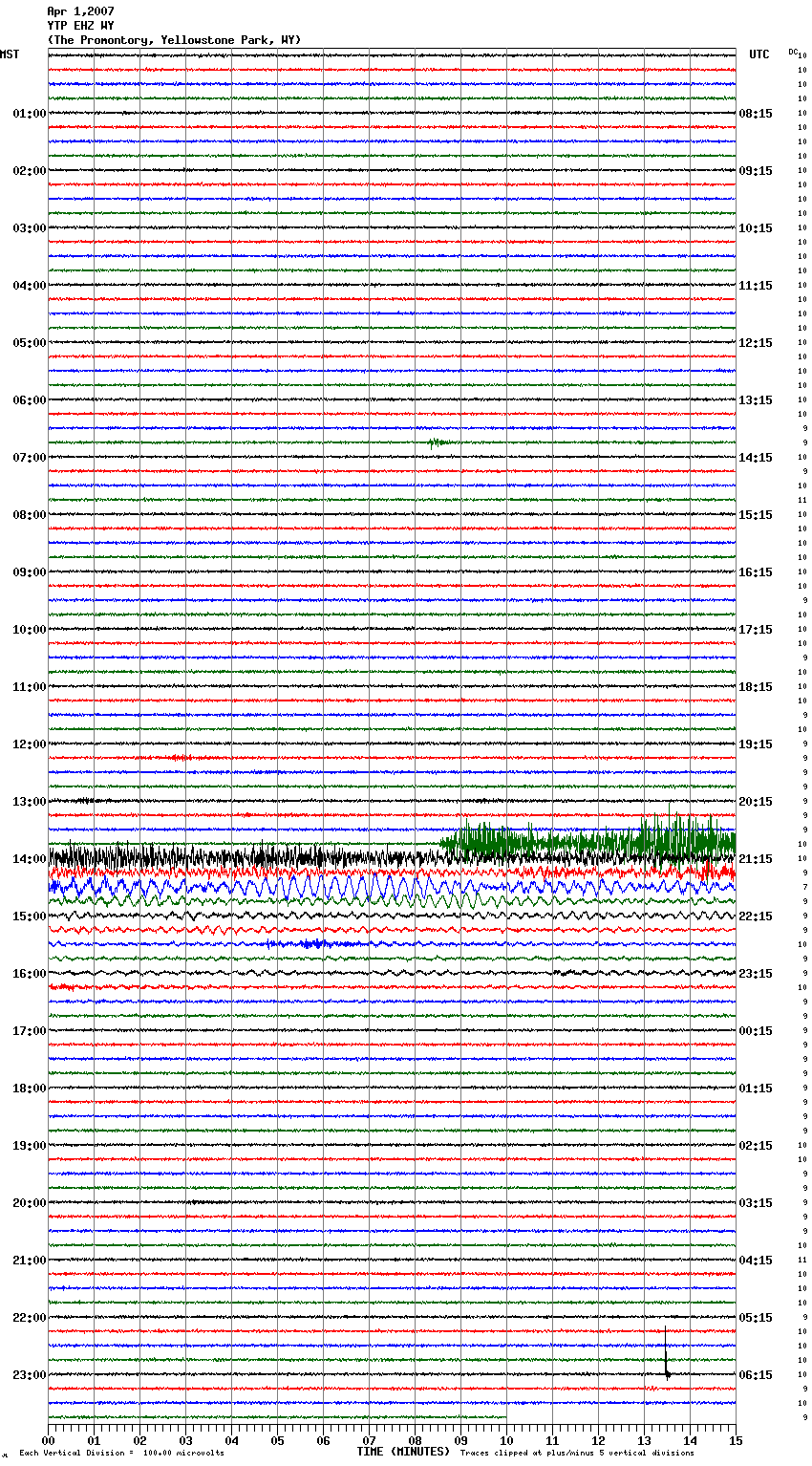Click the 12:00 MST time label

coord(30,744)
